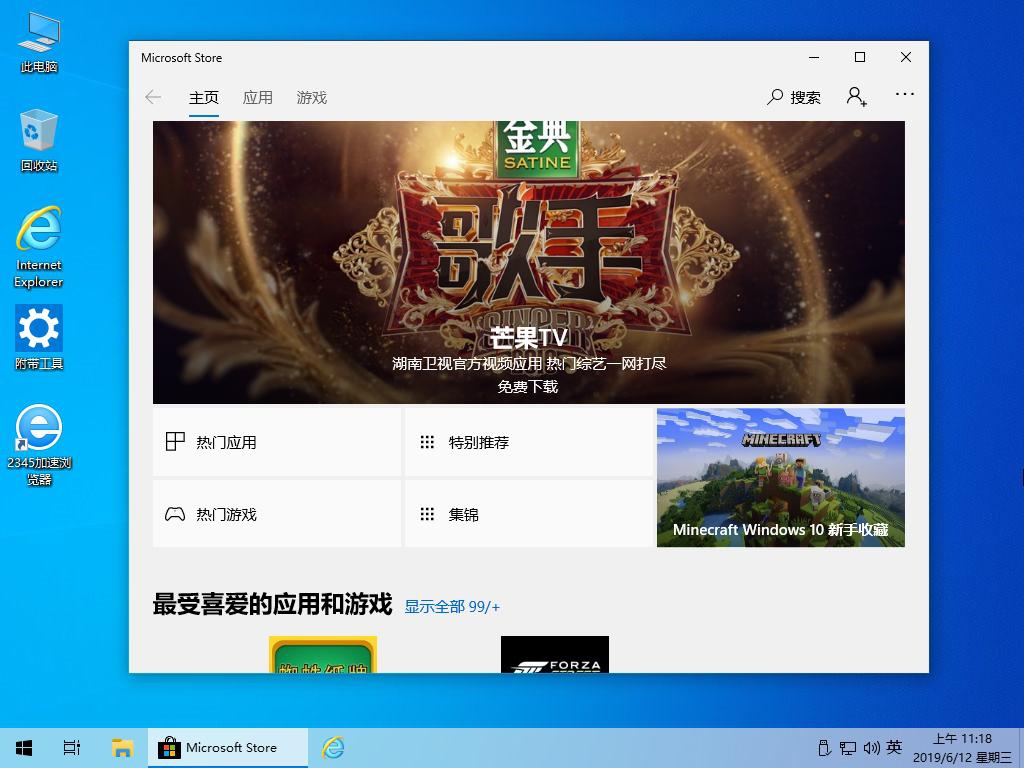Click the 英 input method indicator
Viewport: 1024px width, 768px height.
coord(894,748)
